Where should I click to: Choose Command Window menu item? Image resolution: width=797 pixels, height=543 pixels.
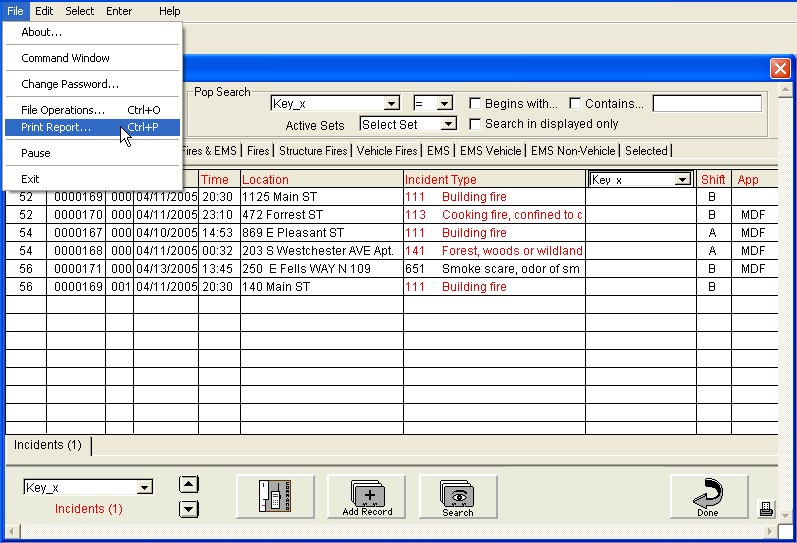click(x=93, y=58)
